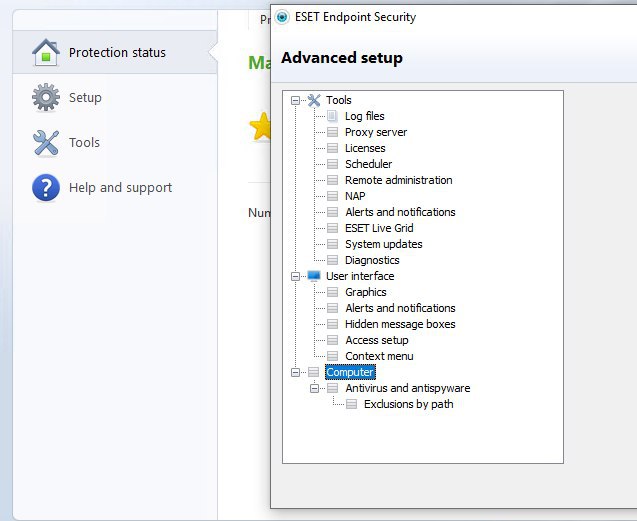The height and width of the screenshot is (521, 637).
Task: Click the icon beside Context menu
Action: click(x=332, y=356)
